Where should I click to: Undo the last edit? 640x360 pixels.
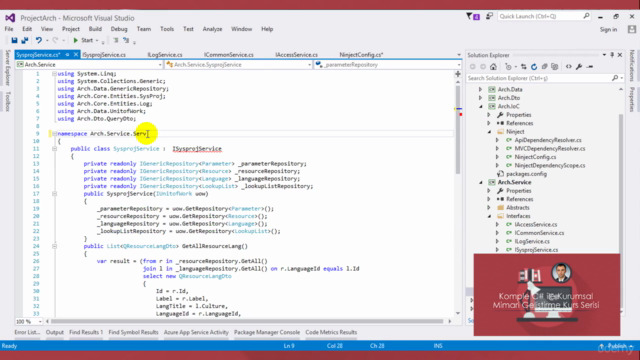(x=38, y=40)
